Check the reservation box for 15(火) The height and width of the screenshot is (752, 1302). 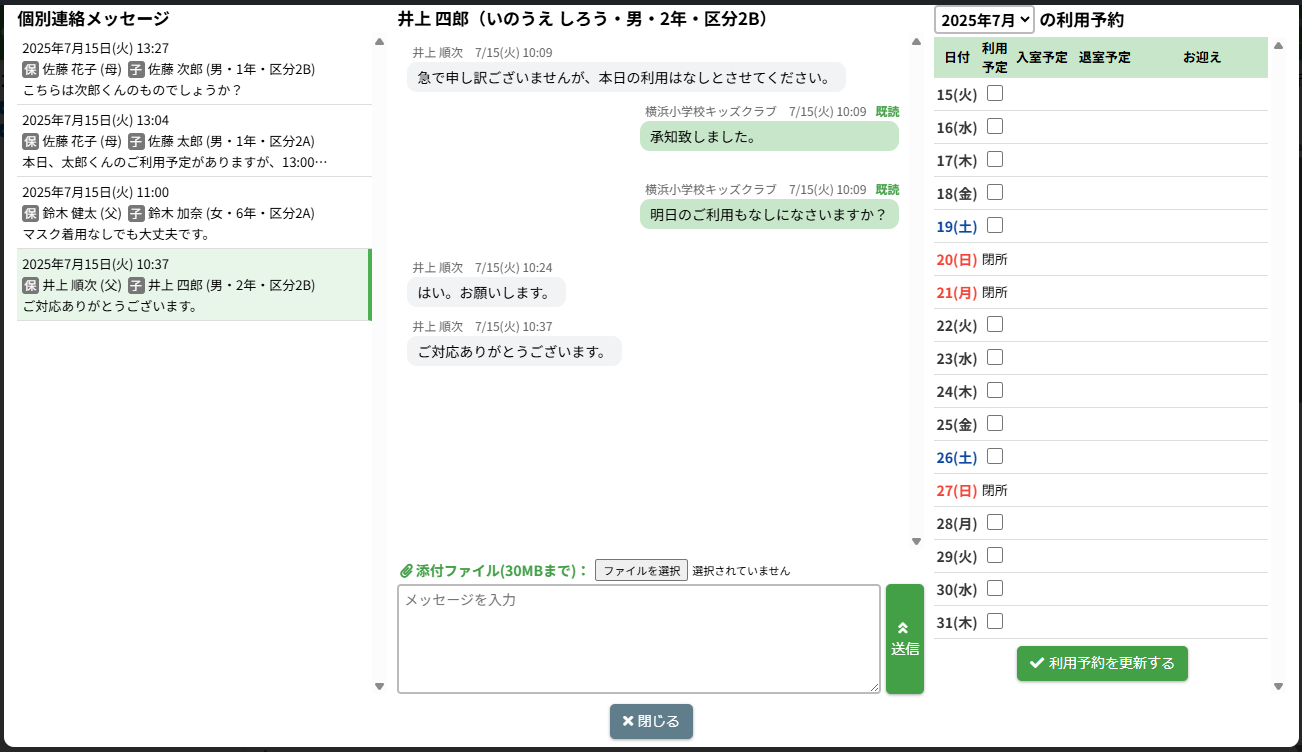click(995, 94)
